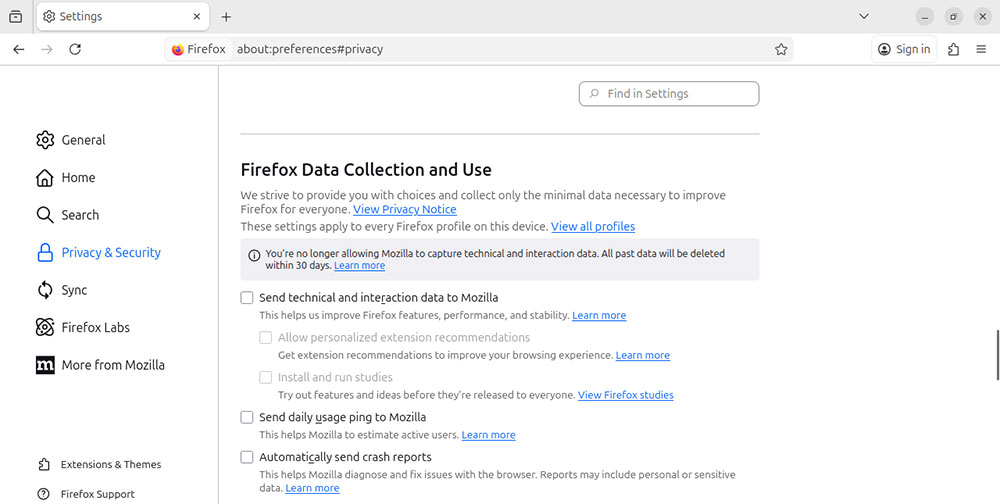Toggle Allow personalized extension recommendations checkbox
The width and height of the screenshot is (1000, 504).
coord(265,337)
